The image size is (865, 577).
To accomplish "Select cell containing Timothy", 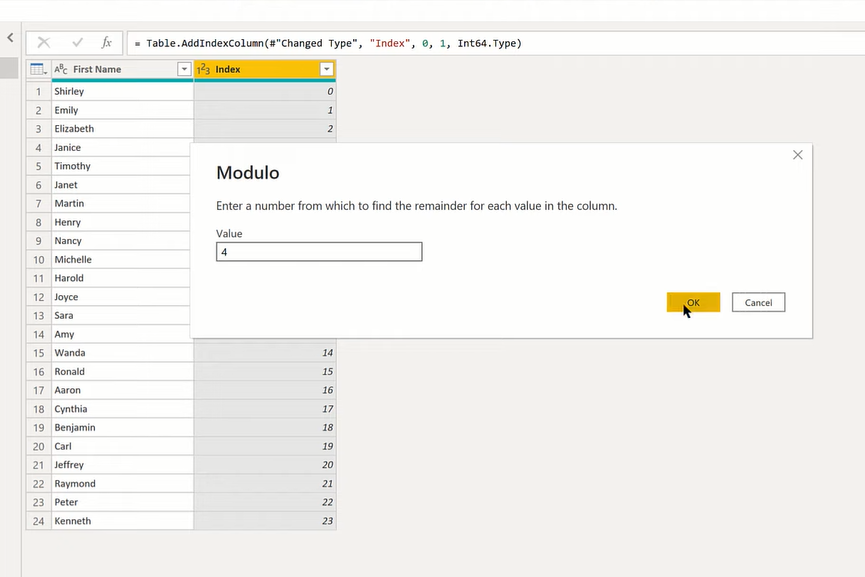I will pyautogui.click(x=121, y=166).
